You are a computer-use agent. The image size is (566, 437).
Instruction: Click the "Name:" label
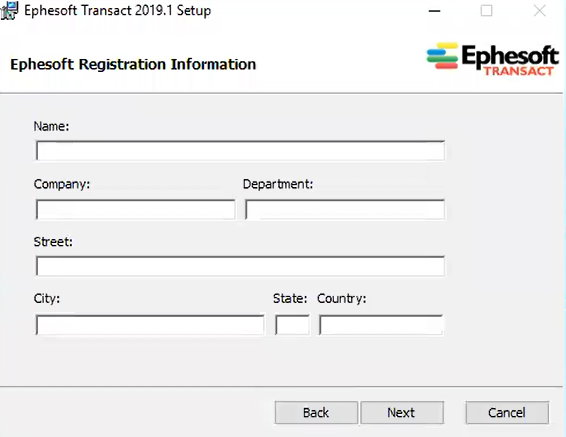[x=51, y=126]
